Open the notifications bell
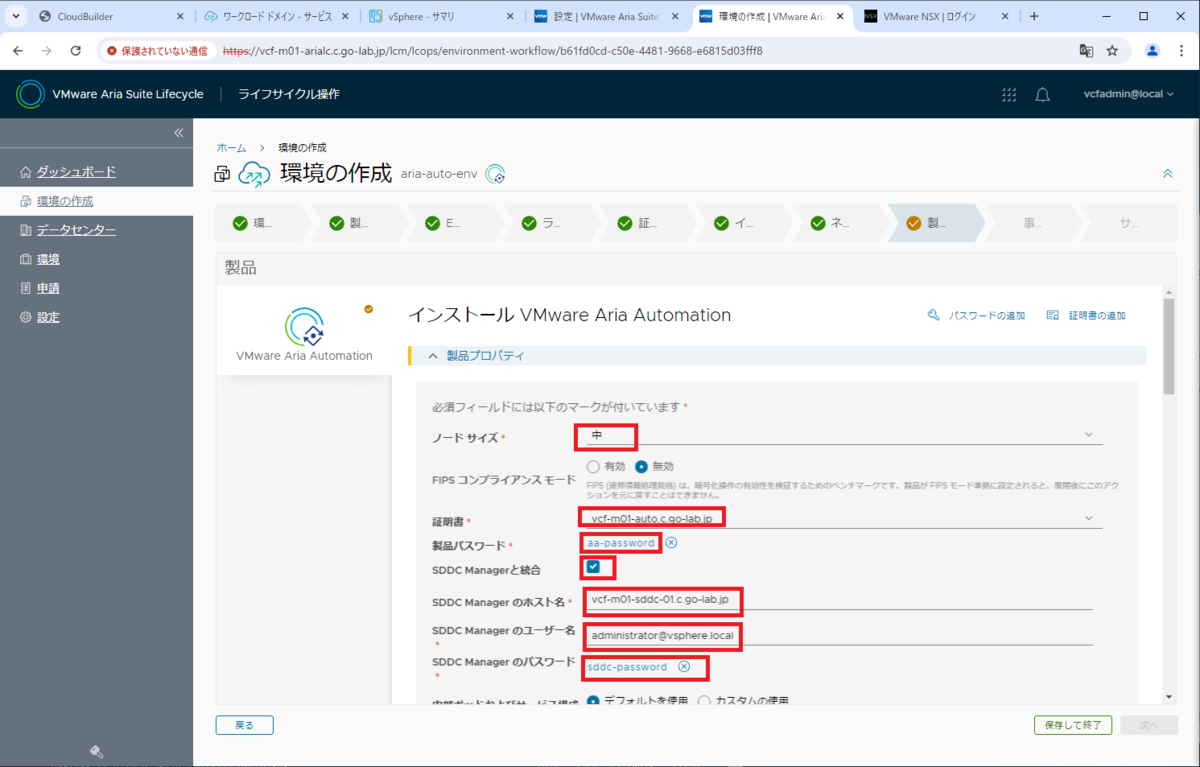This screenshot has height=767, width=1200. (1042, 94)
